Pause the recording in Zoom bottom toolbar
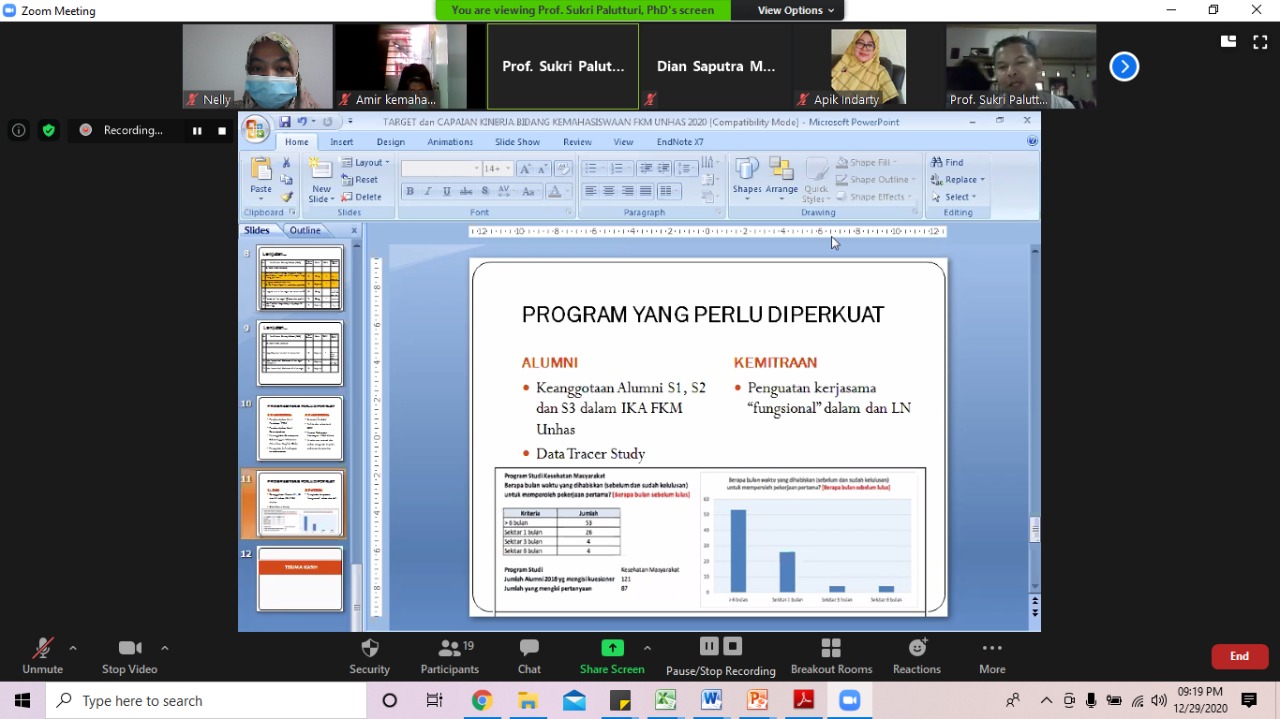The height and width of the screenshot is (719, 1280). click(x=709, y=646)
